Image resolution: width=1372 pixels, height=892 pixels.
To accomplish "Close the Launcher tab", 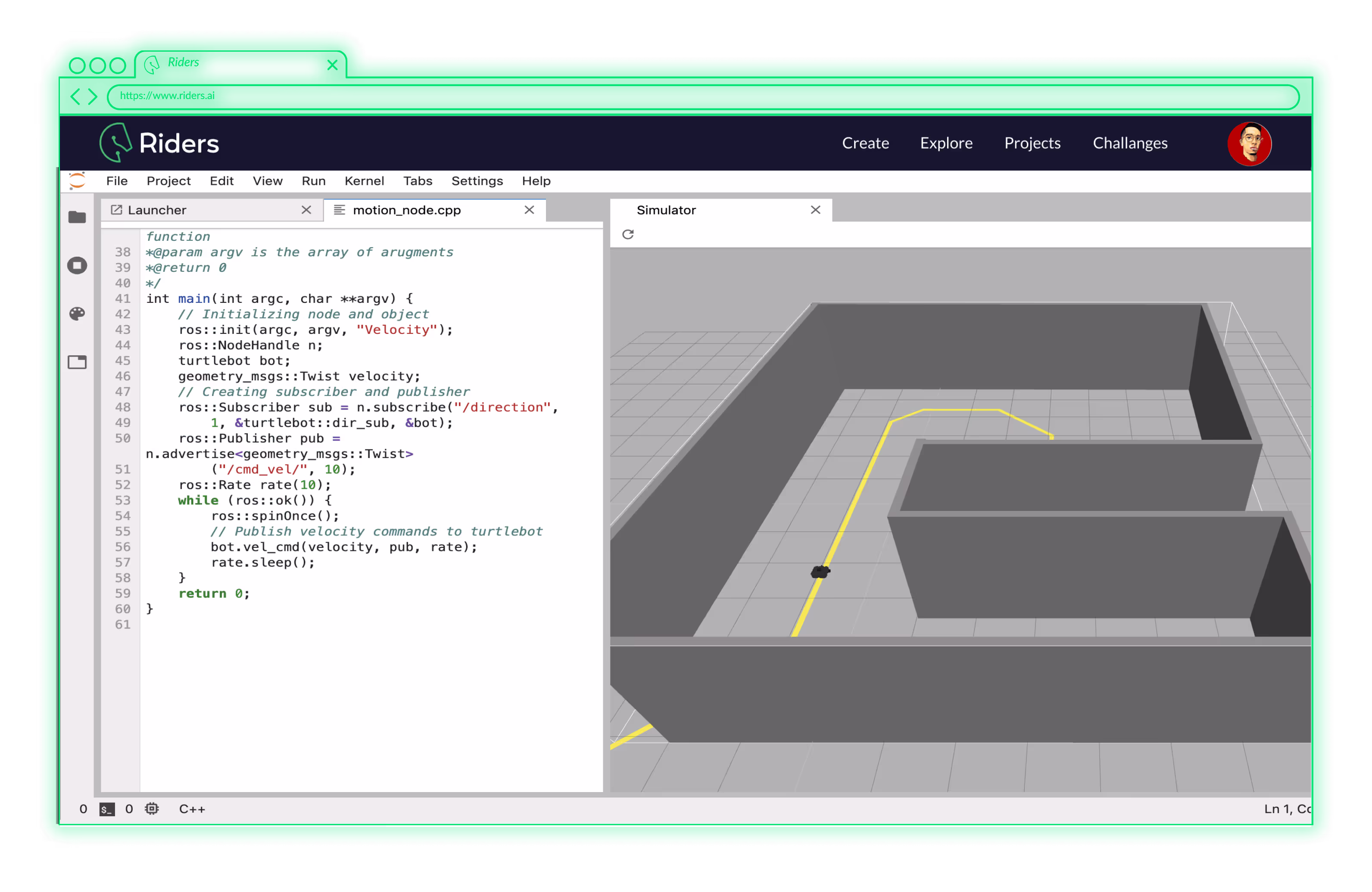I will 306,210.
